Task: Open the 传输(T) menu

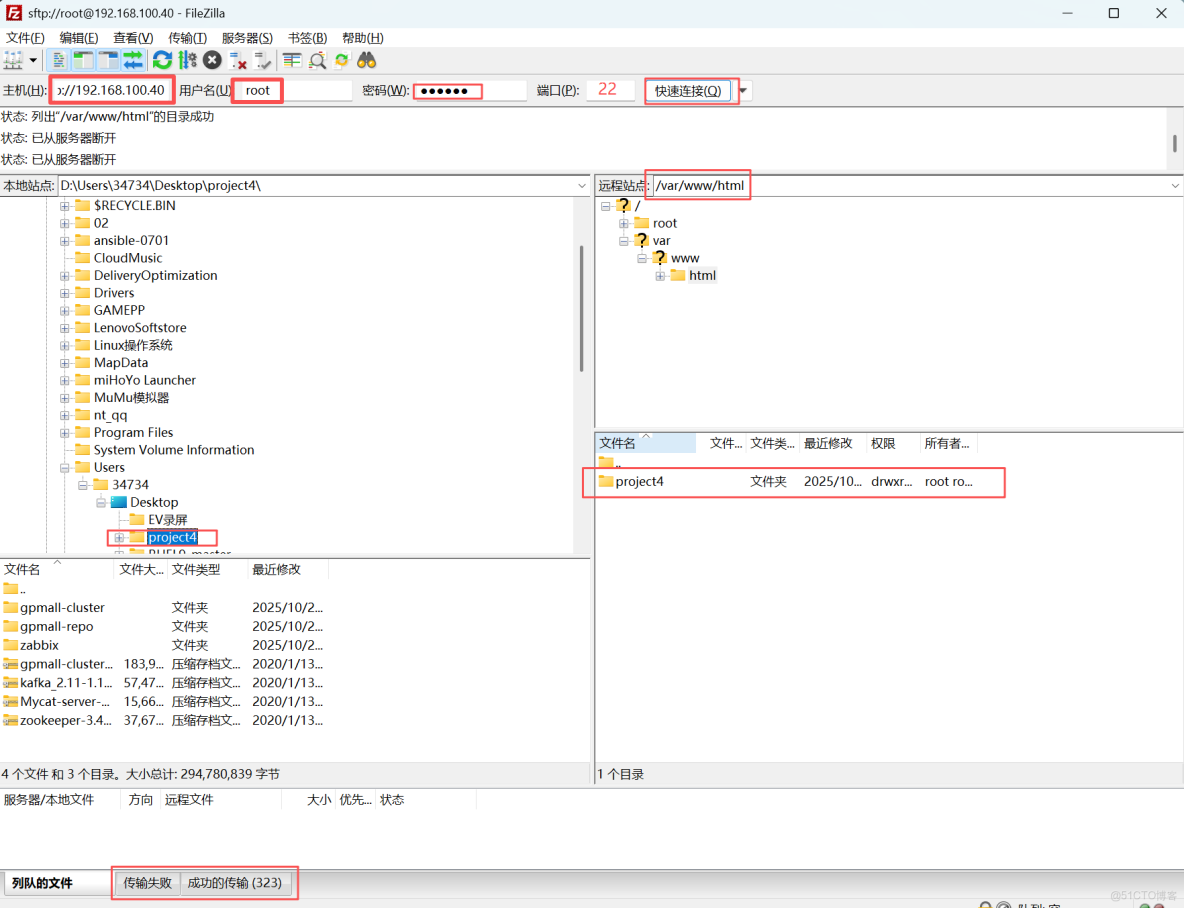Action: [x=187, y=38]
